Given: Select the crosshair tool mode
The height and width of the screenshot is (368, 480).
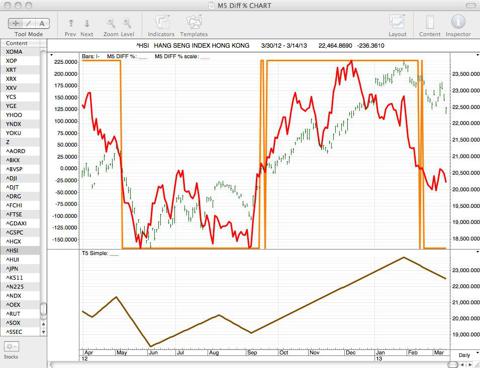Looking at the screenshot, I should tap(15, 23).
